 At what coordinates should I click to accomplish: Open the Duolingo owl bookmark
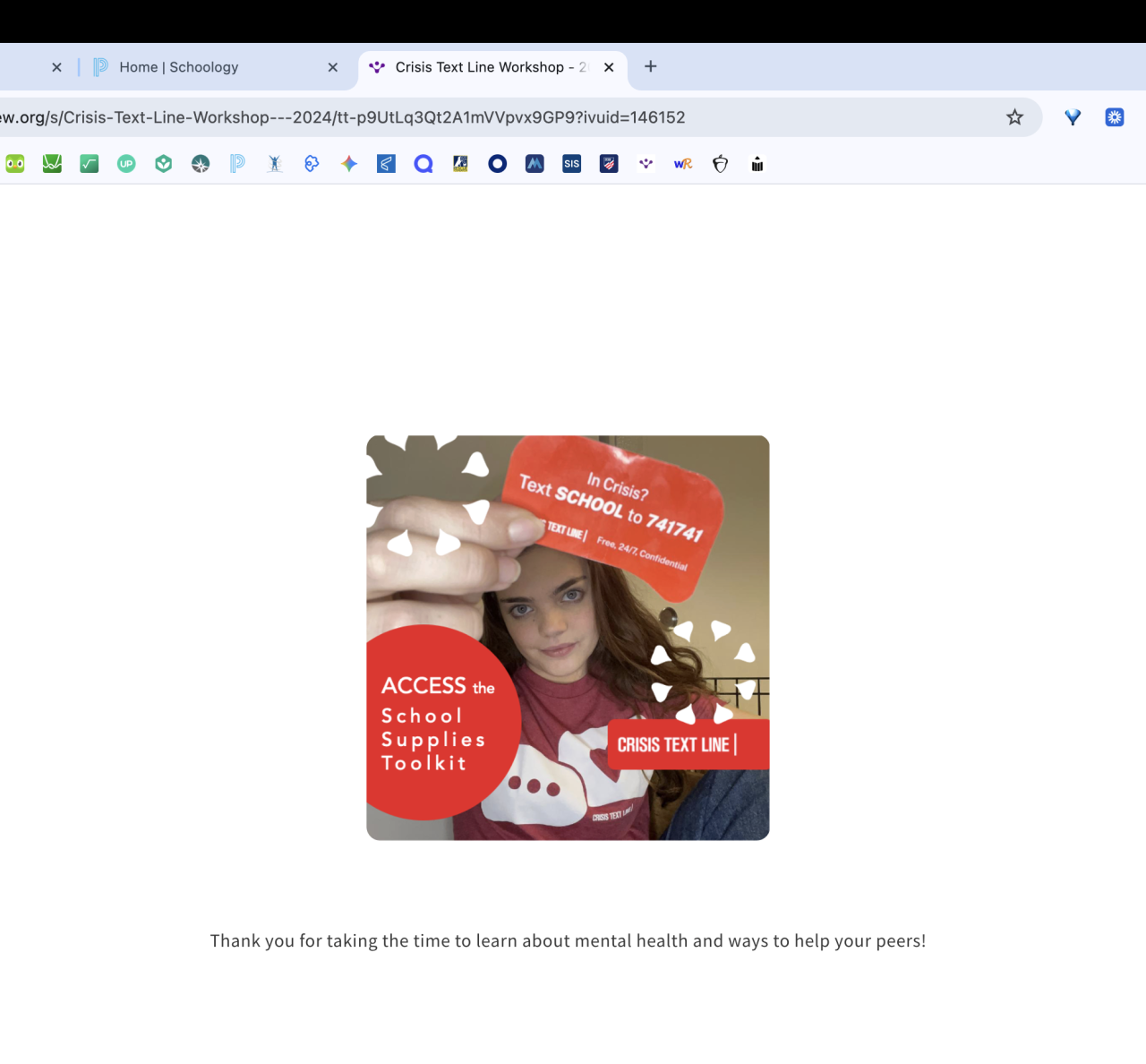click(x=15, y=164)
